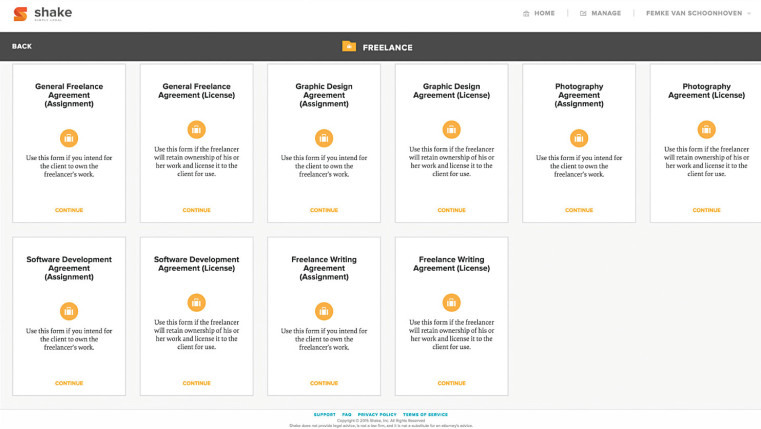Viewport: 761px width, 429px height.
Task: Open the FAQ footer link
Action: [x=347, y=414]
